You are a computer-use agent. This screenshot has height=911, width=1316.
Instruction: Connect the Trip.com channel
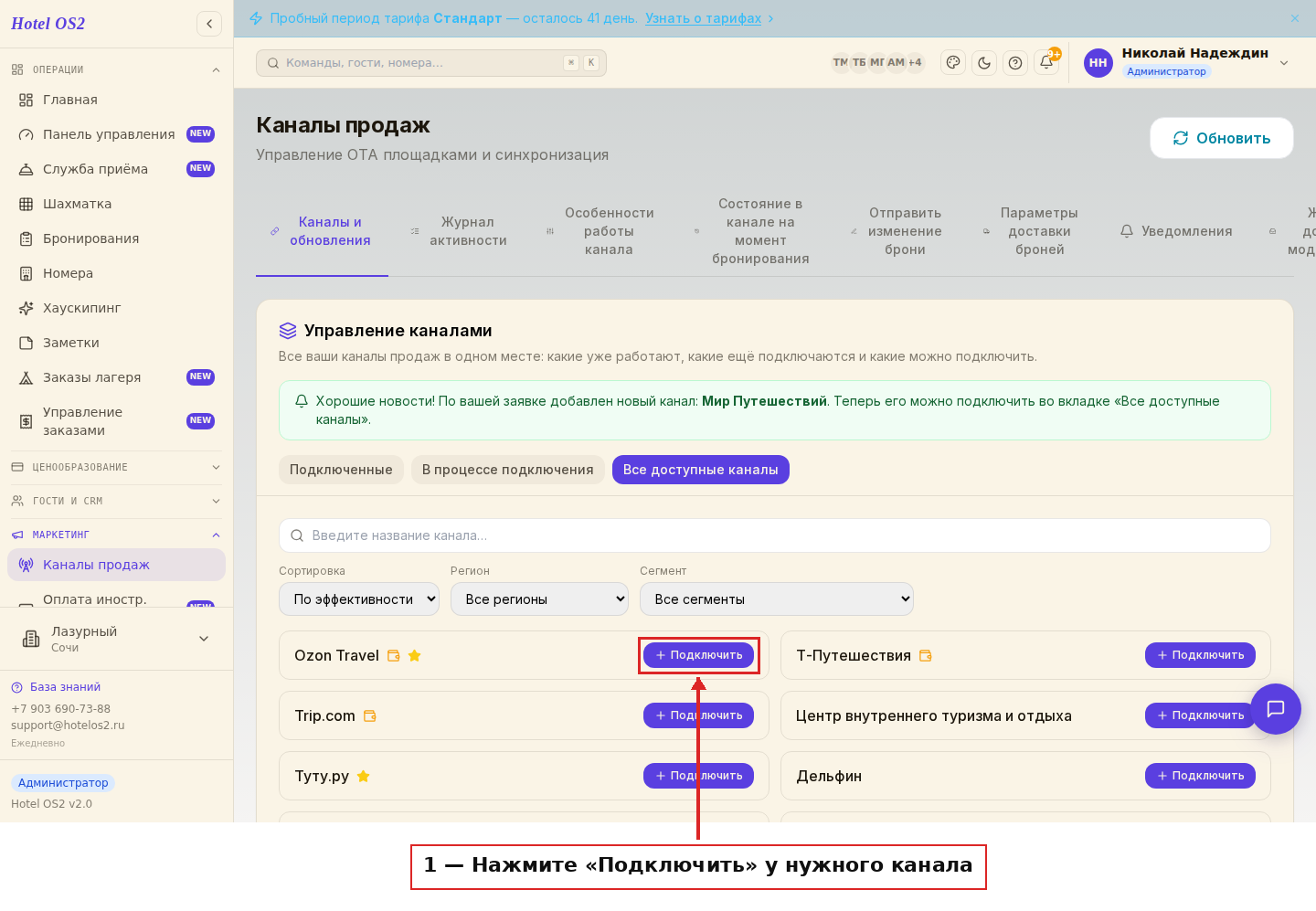(x=699, y=715)
